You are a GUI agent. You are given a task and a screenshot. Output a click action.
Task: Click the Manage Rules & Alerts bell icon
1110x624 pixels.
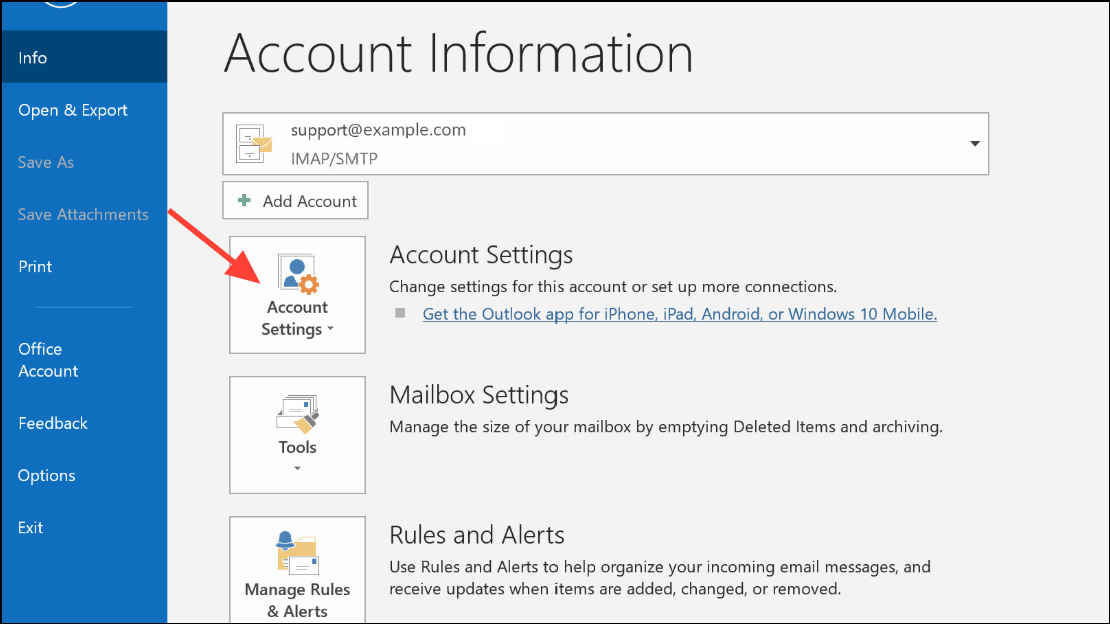[x=297, y=552]
